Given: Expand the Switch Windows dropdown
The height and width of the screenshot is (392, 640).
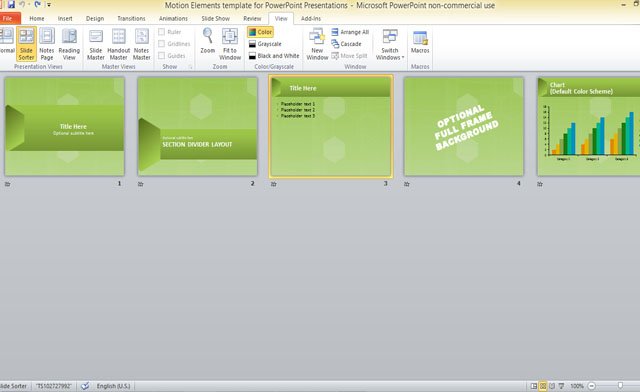Looking at the screenshot, I should point(390,44).
